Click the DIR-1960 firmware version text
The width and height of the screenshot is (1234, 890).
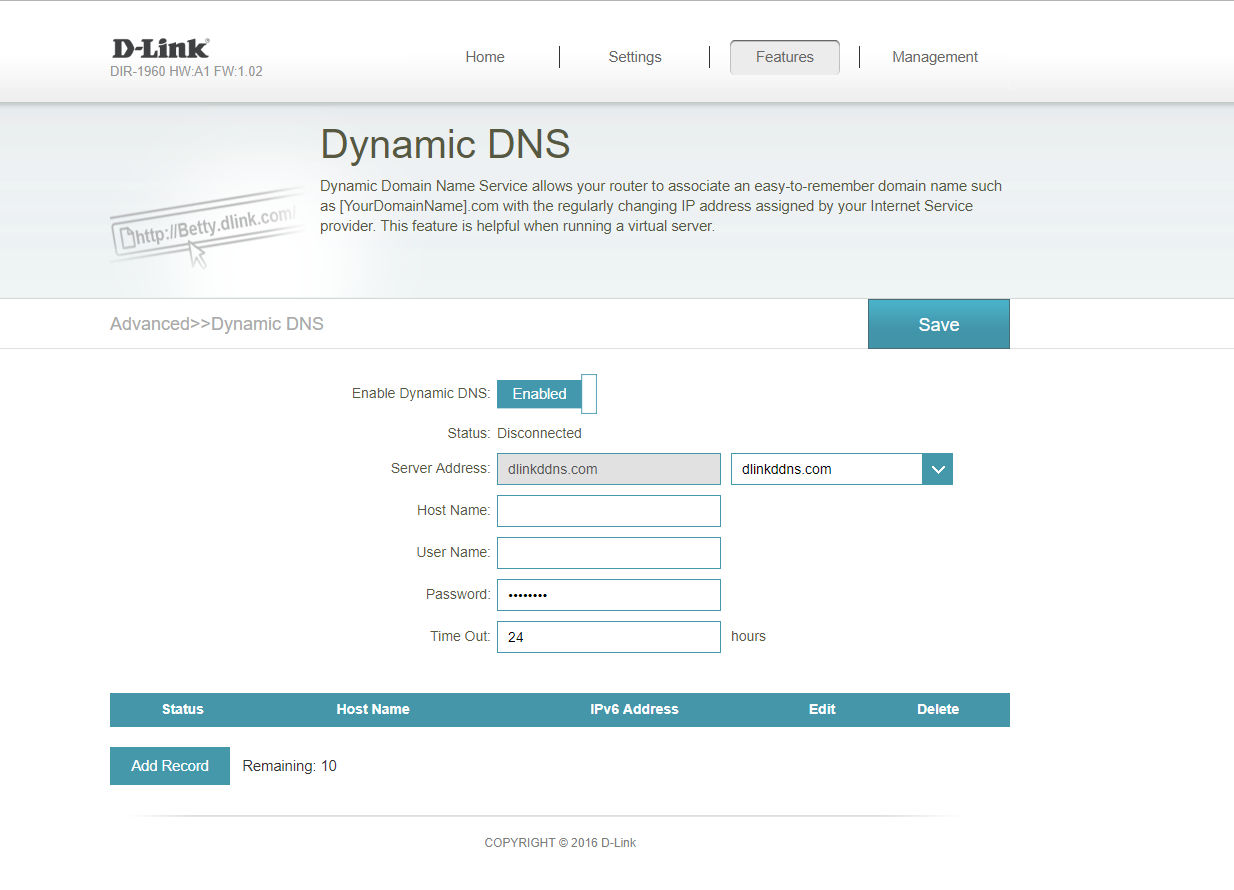pos(186,72)
